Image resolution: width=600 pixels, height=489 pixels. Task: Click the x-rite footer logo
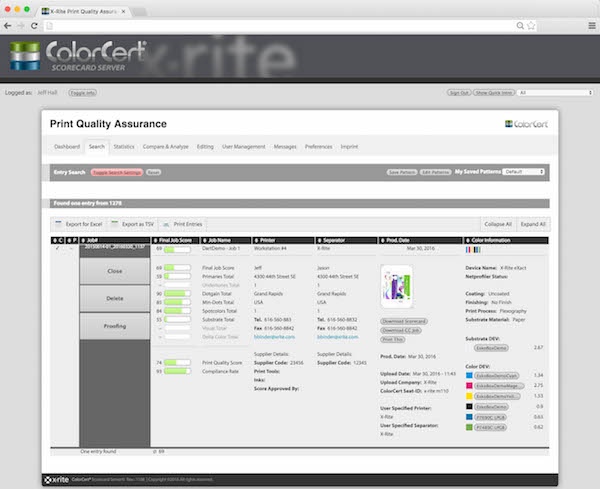tap(56, 480)
